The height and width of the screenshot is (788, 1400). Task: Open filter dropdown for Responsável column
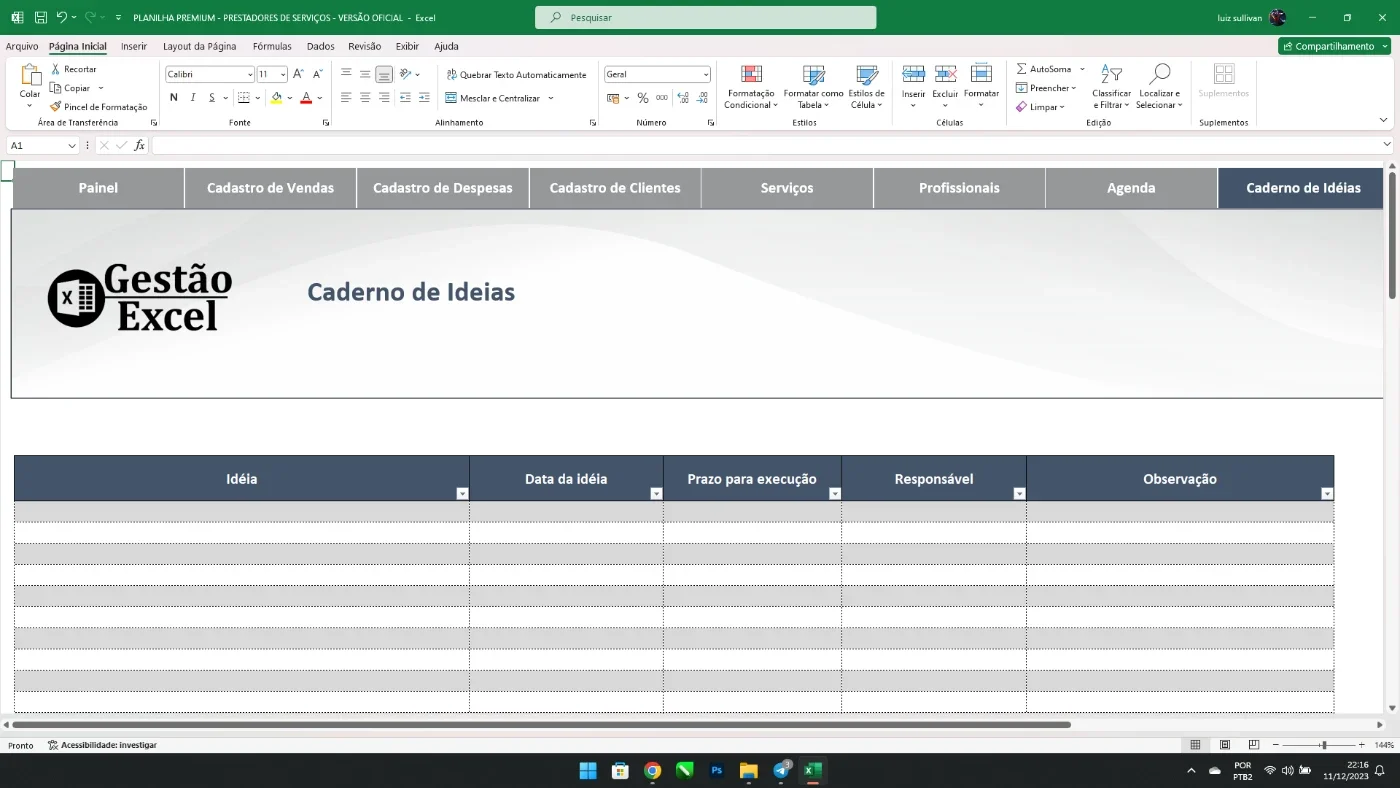1019,494
